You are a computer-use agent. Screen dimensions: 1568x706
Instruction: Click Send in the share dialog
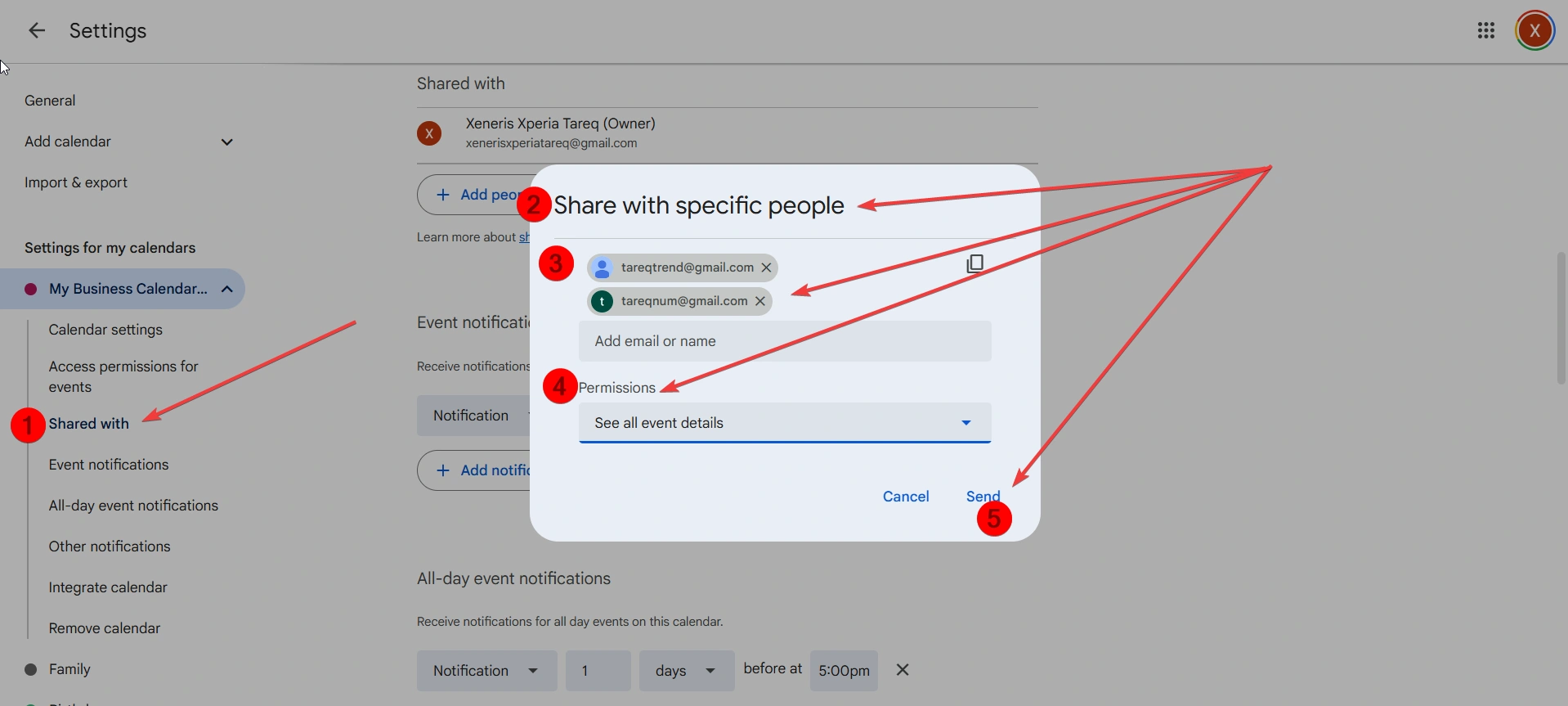tap(982, 497)
